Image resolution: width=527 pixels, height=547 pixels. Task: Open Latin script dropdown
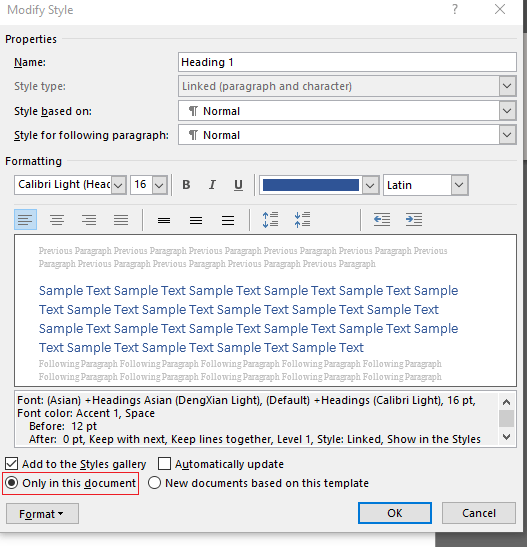tap(459, 185)
